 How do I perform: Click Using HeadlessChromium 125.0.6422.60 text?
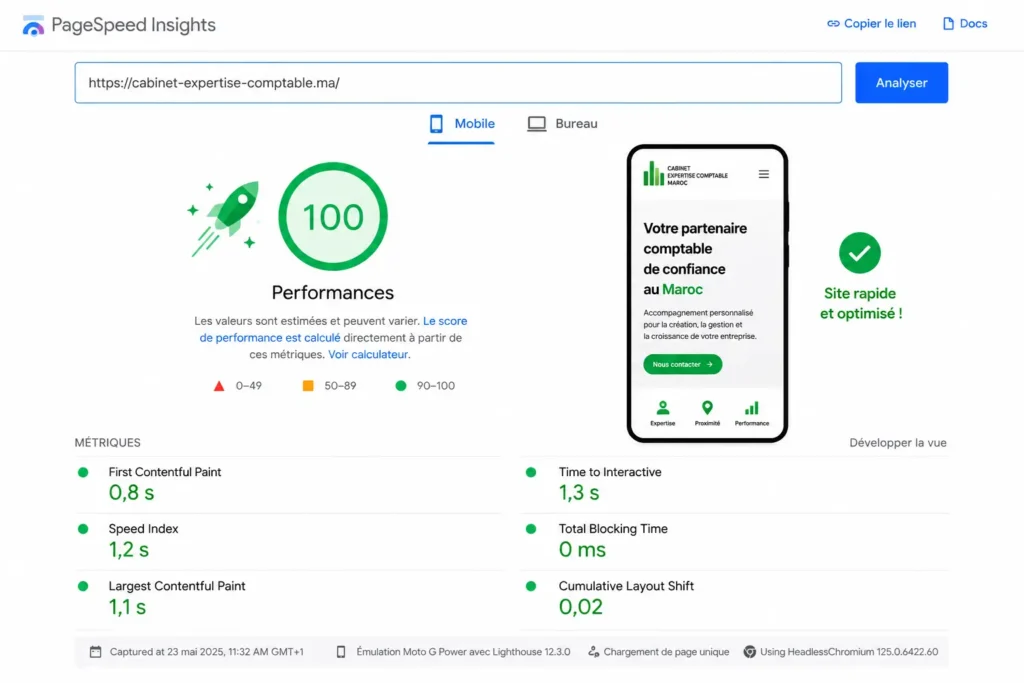[x=849, y=652]
